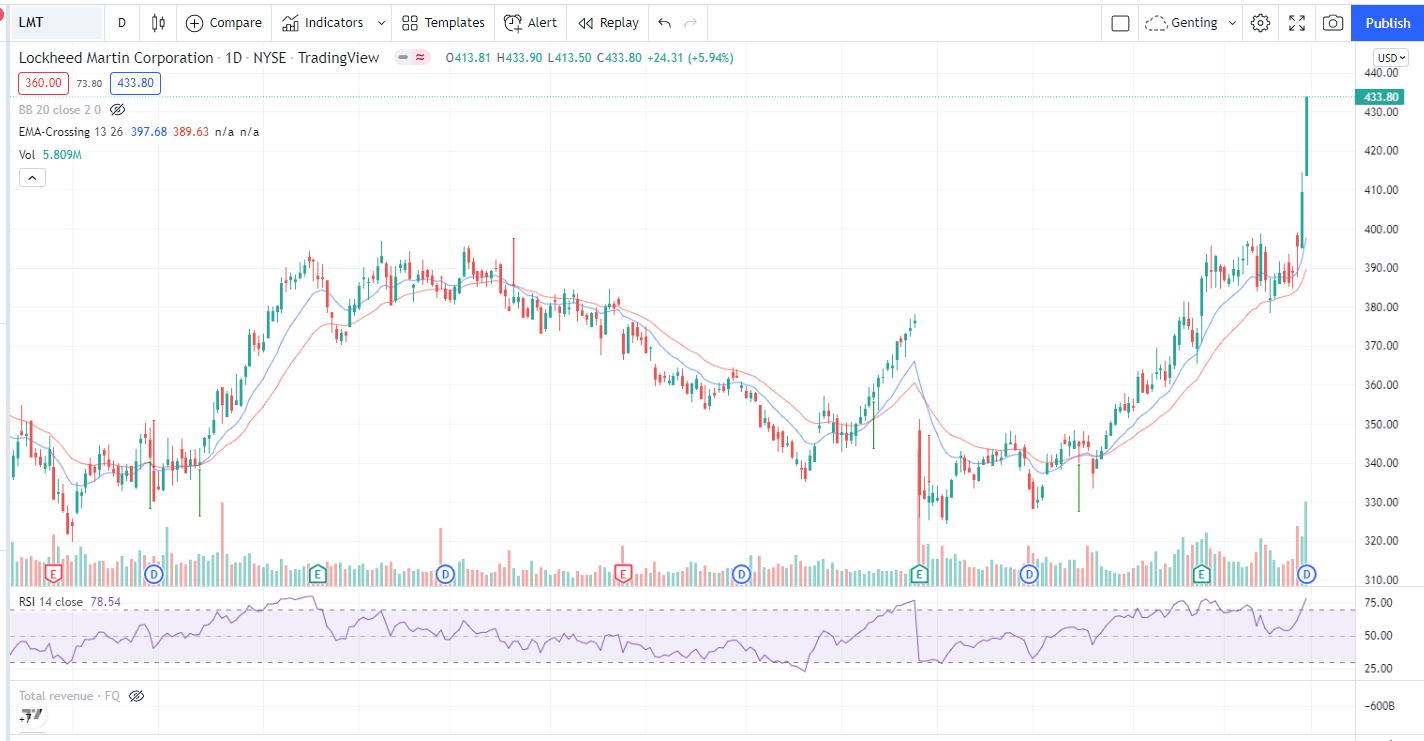1424x741 pixels.
Task: Select the D timeframe interval
Action: click(121, 23)
